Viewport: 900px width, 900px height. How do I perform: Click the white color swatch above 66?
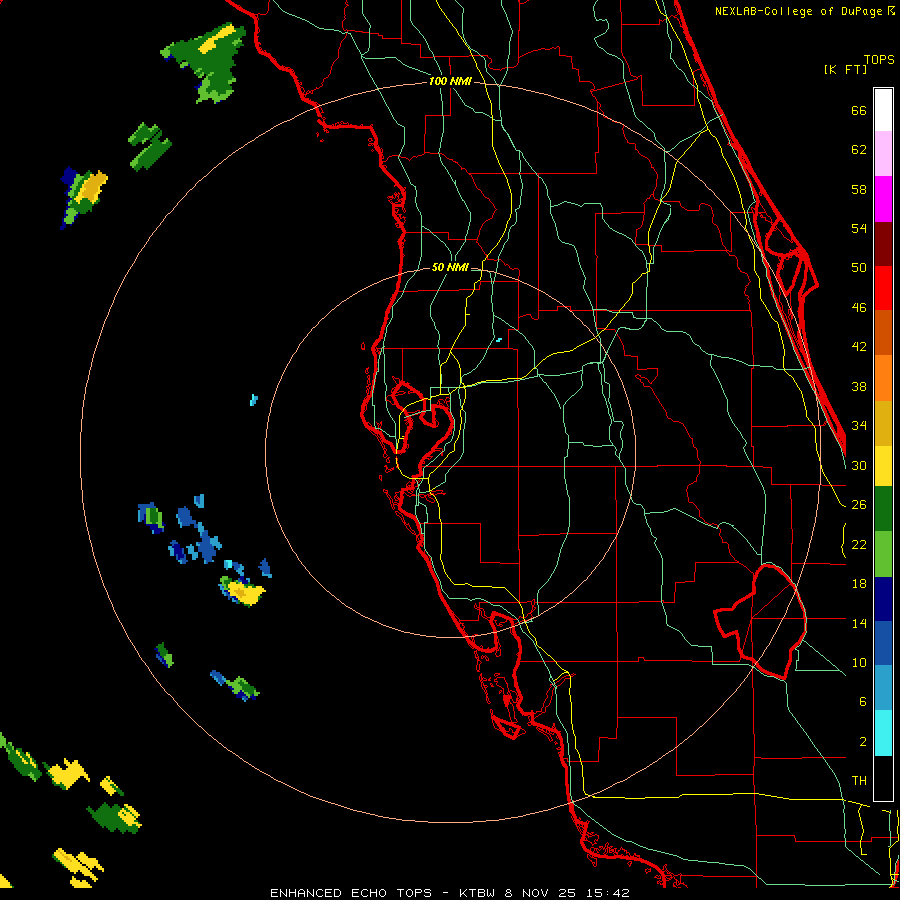pos(883,110)
